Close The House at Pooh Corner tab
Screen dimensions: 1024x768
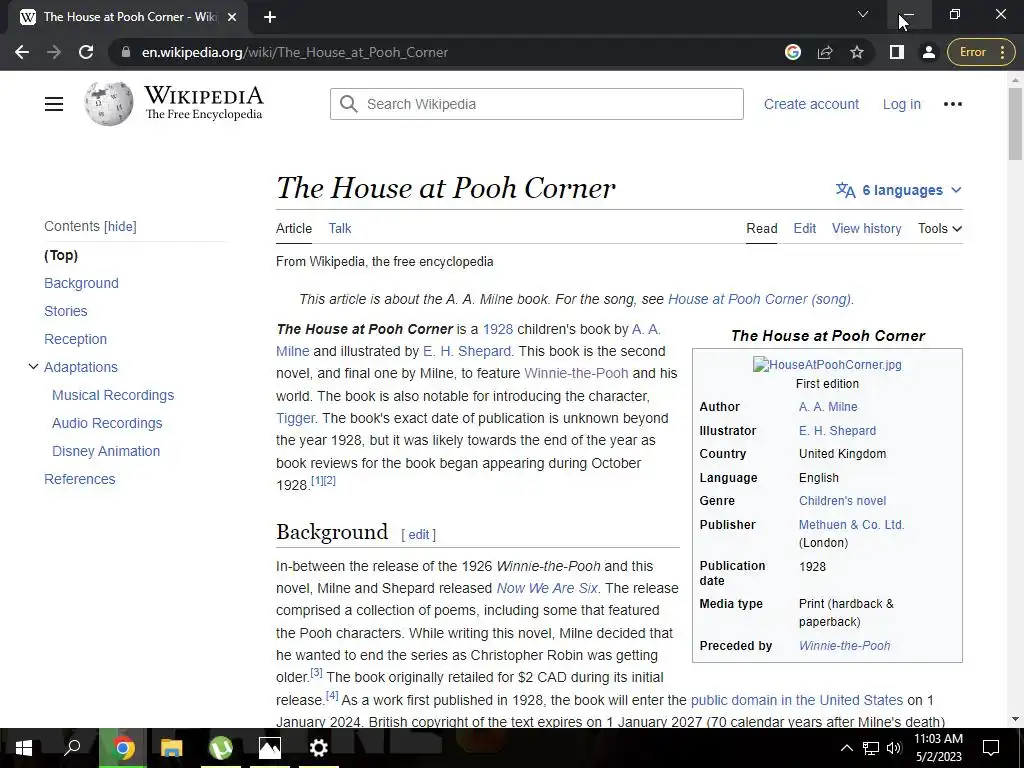coord(232,17)
